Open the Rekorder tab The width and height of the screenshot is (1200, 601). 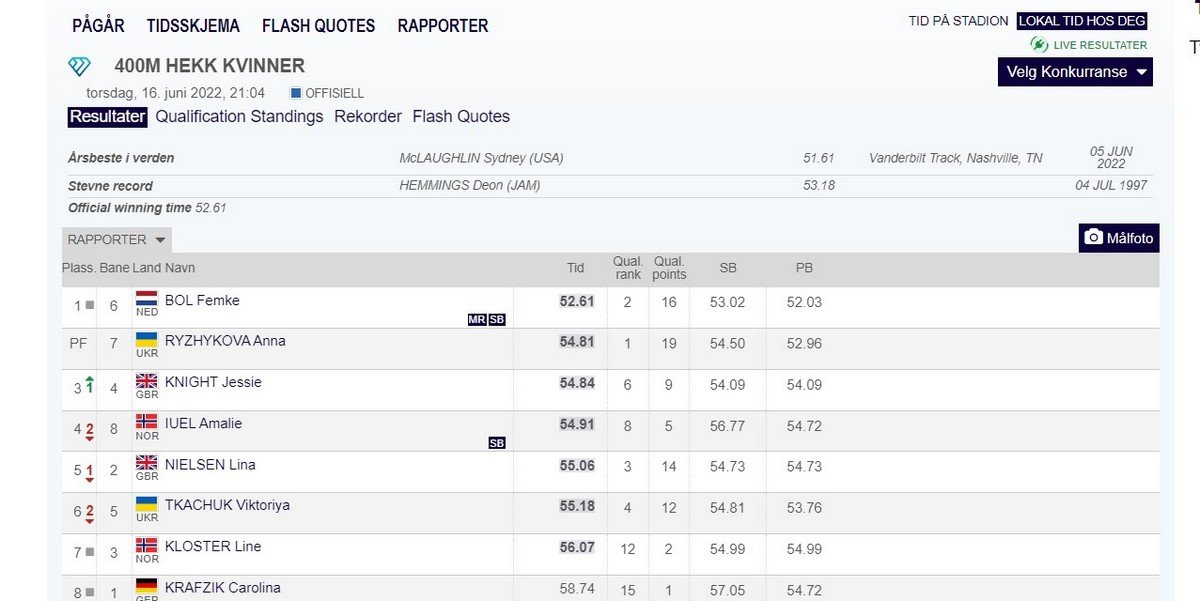[368, 117]
